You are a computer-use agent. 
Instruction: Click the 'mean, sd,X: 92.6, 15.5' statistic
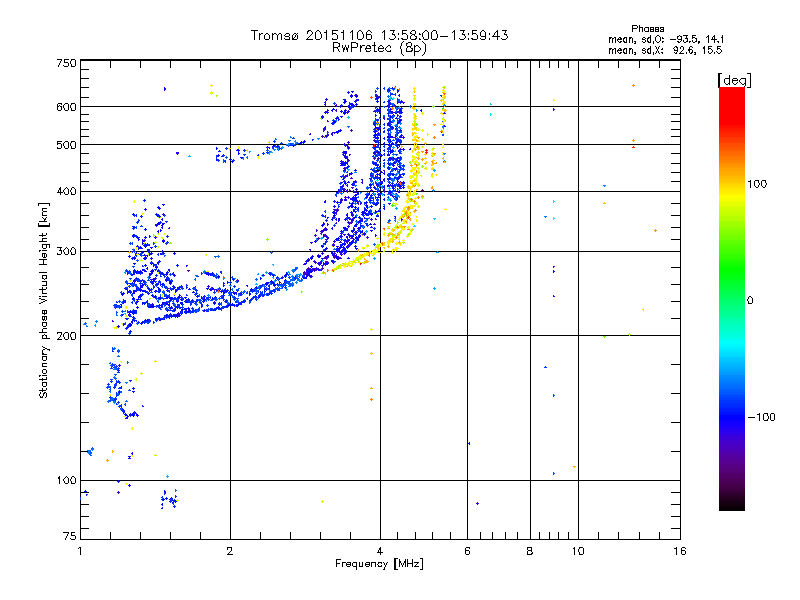[x=665, y=50]
